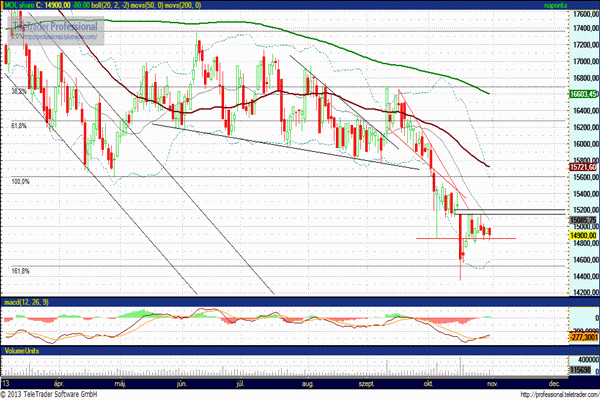The height and width of the screenshot is (400, 600).
Task: Click the 16200,00 price axis label
Action: pyautogui.click(x=586, y=127)
